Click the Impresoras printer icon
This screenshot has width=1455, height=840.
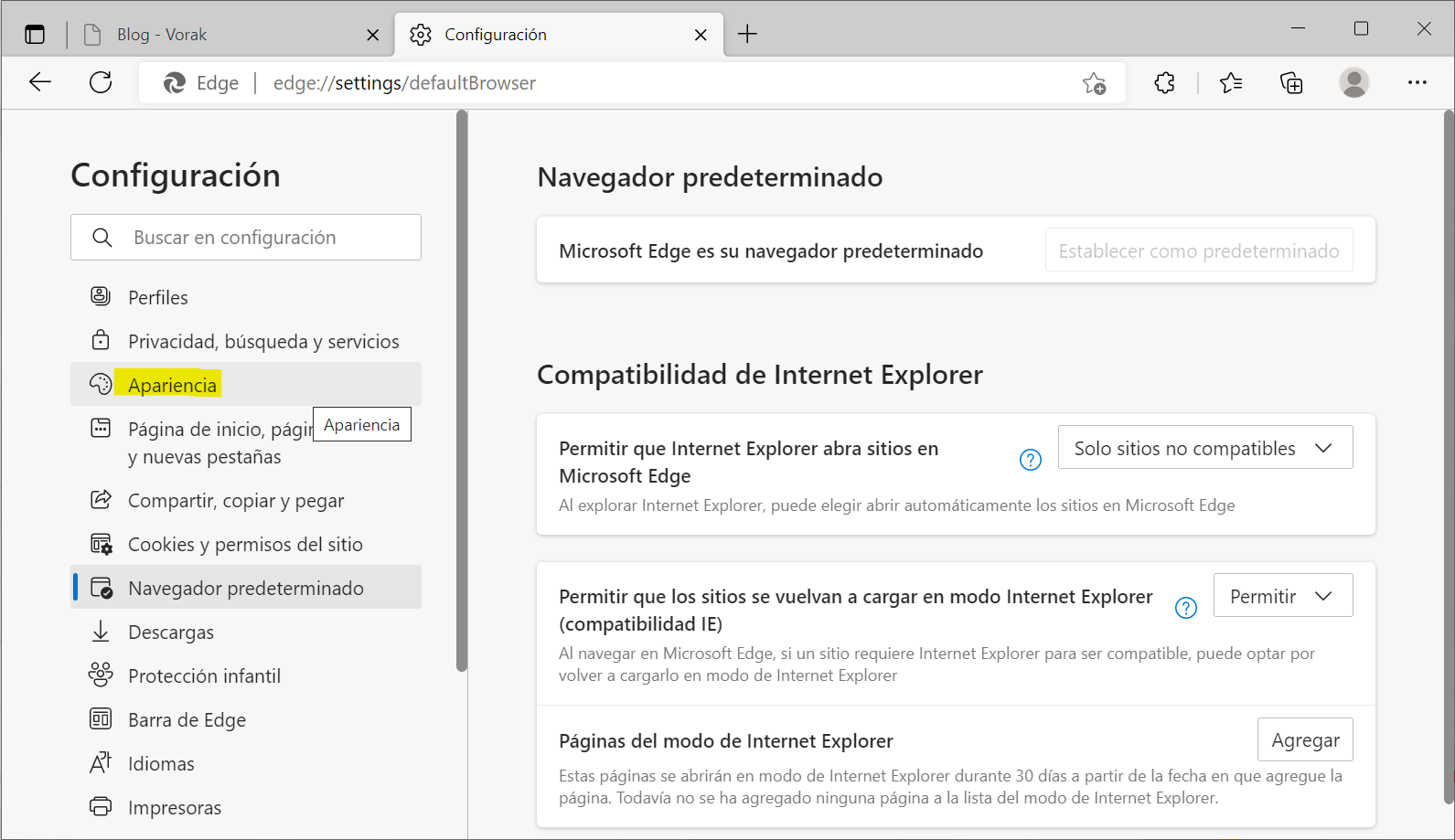[x=101, y=807]
